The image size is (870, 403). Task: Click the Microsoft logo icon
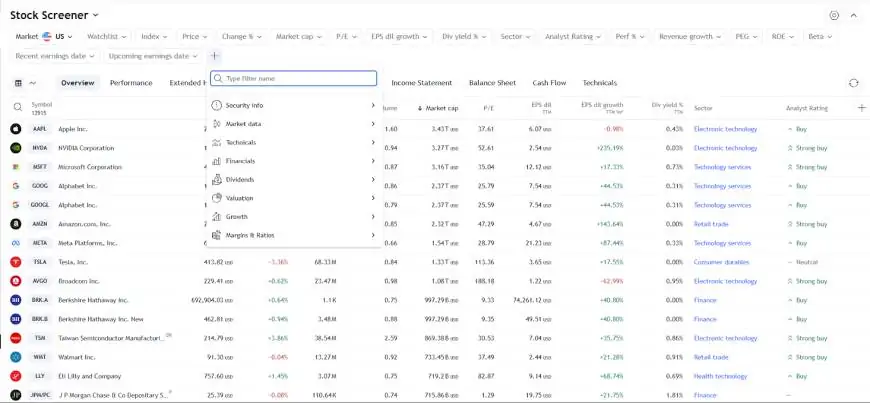[x=16, y=167]
